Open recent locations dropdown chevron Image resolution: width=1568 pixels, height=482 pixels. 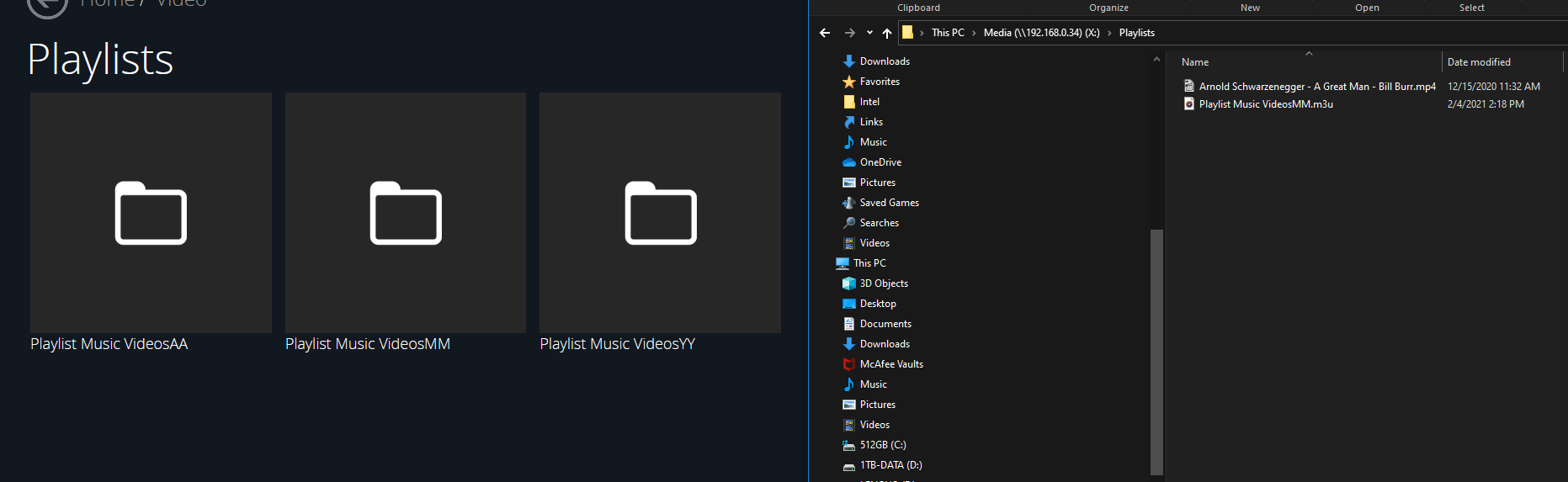[869, 33]
